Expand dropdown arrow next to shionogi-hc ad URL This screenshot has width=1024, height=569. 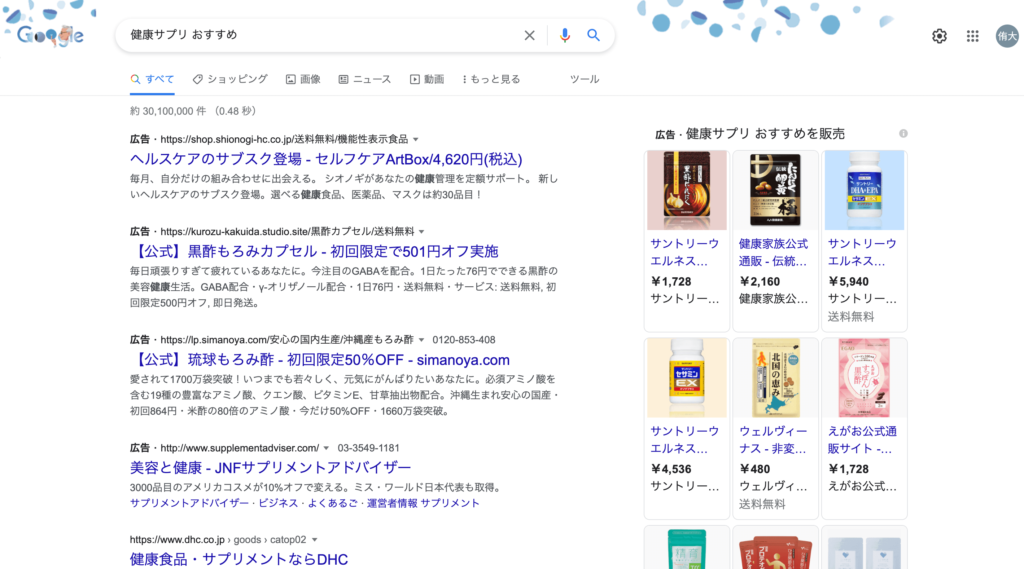(416, 139)
